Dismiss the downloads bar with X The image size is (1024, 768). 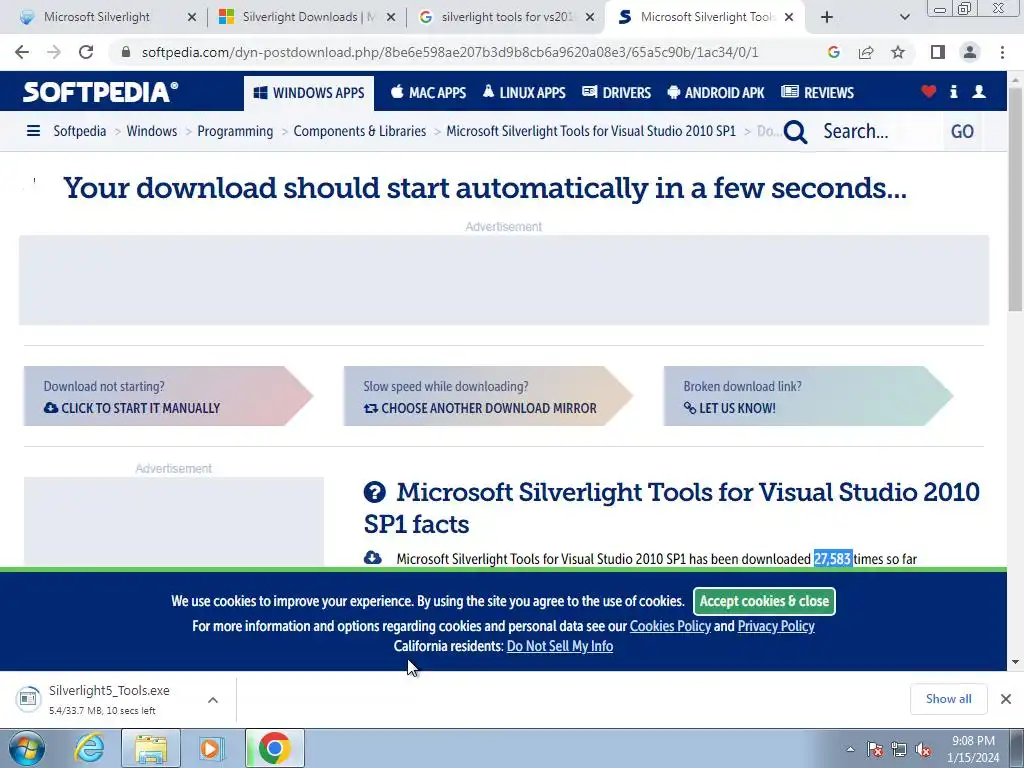click(x=1006, y=699)
